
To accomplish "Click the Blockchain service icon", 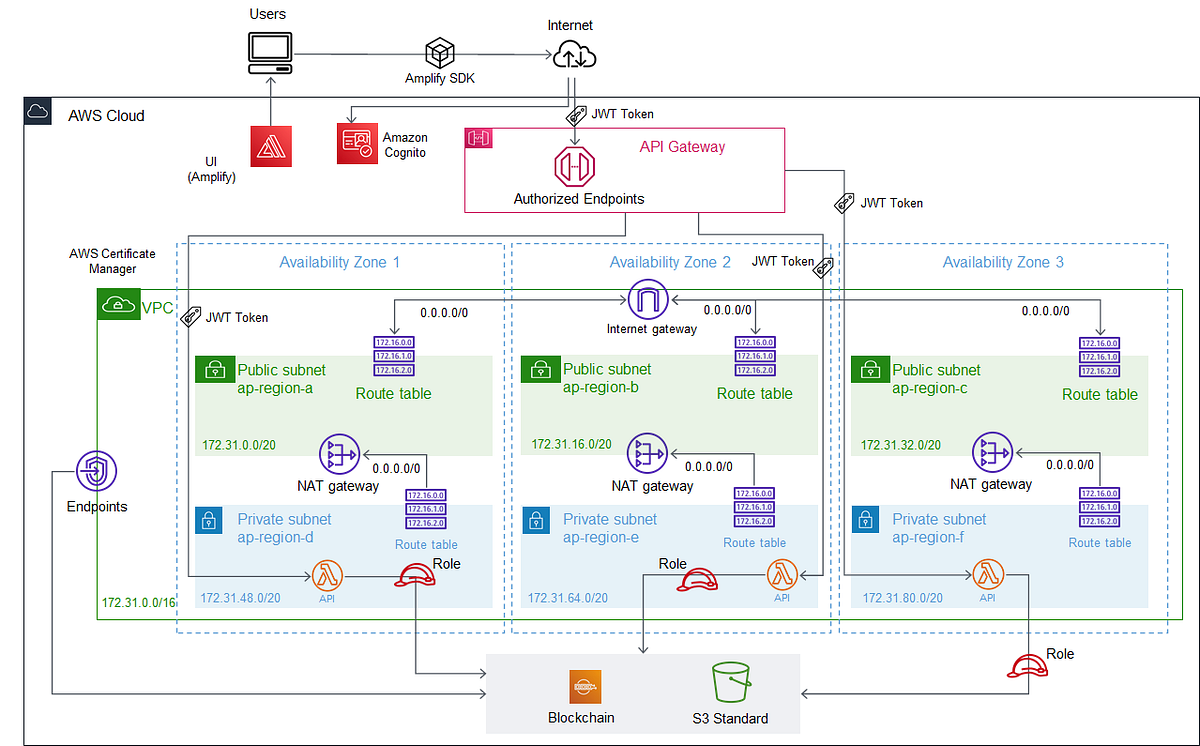I will [x=586, y=687].
